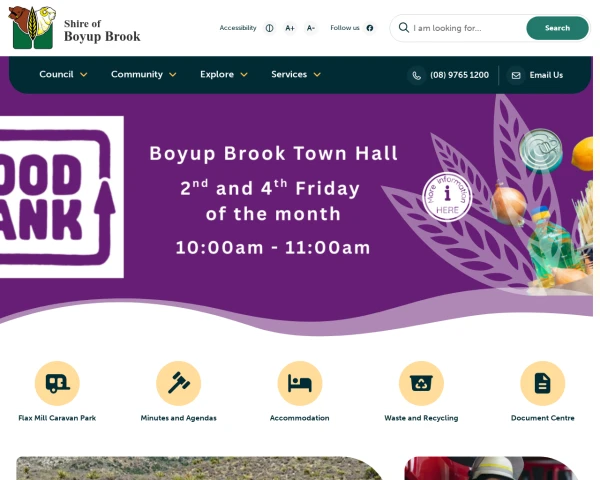The width and height of the screenshot is (600, 480).
Task: Expand the Services chevron arrow
Action: point(317,75)
